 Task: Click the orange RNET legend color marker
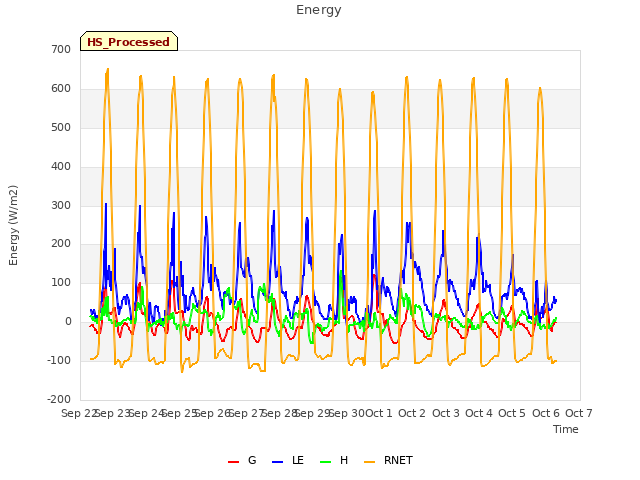click(369, 462)
